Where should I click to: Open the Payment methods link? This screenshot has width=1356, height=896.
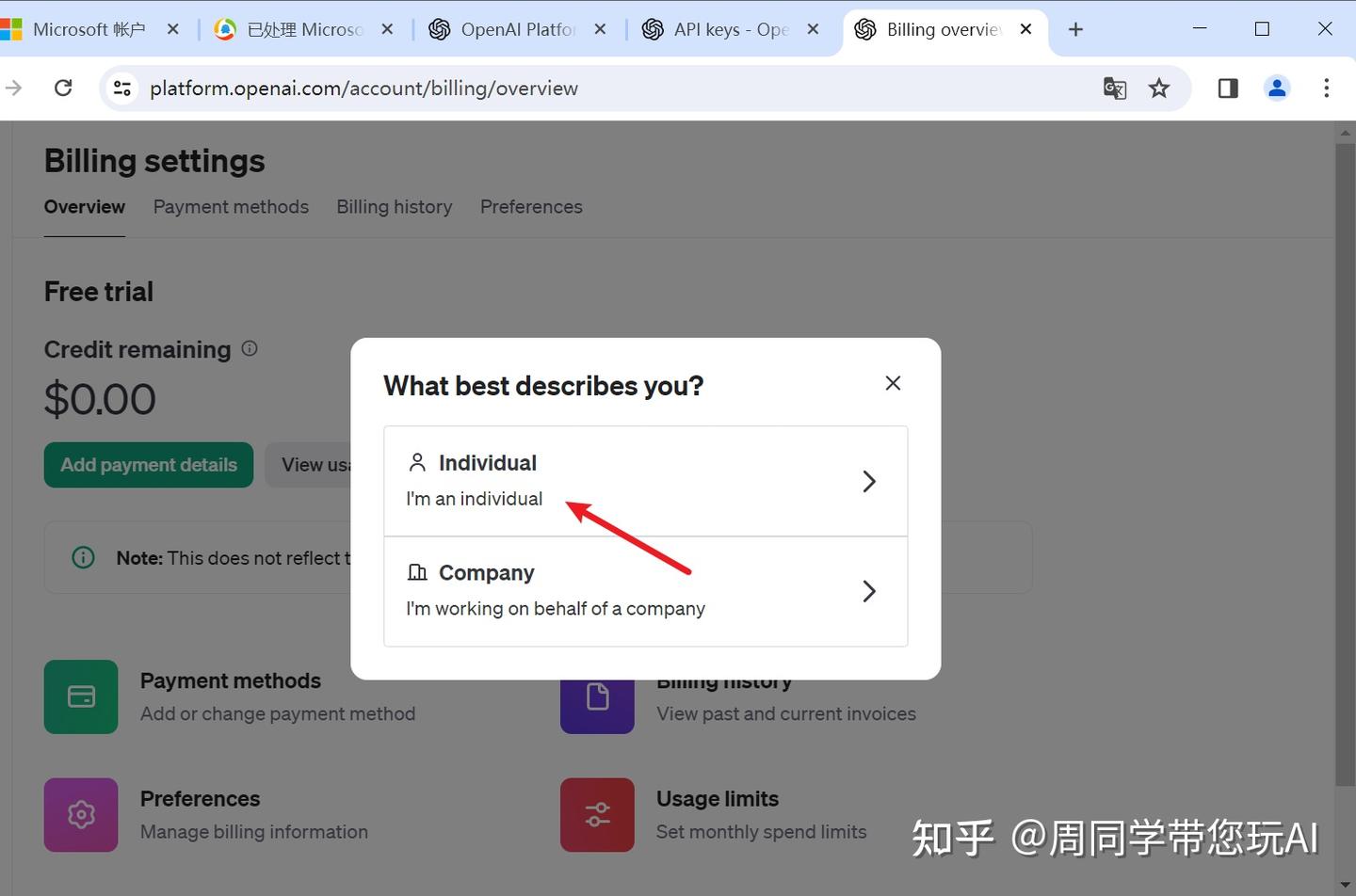(231, 680)
